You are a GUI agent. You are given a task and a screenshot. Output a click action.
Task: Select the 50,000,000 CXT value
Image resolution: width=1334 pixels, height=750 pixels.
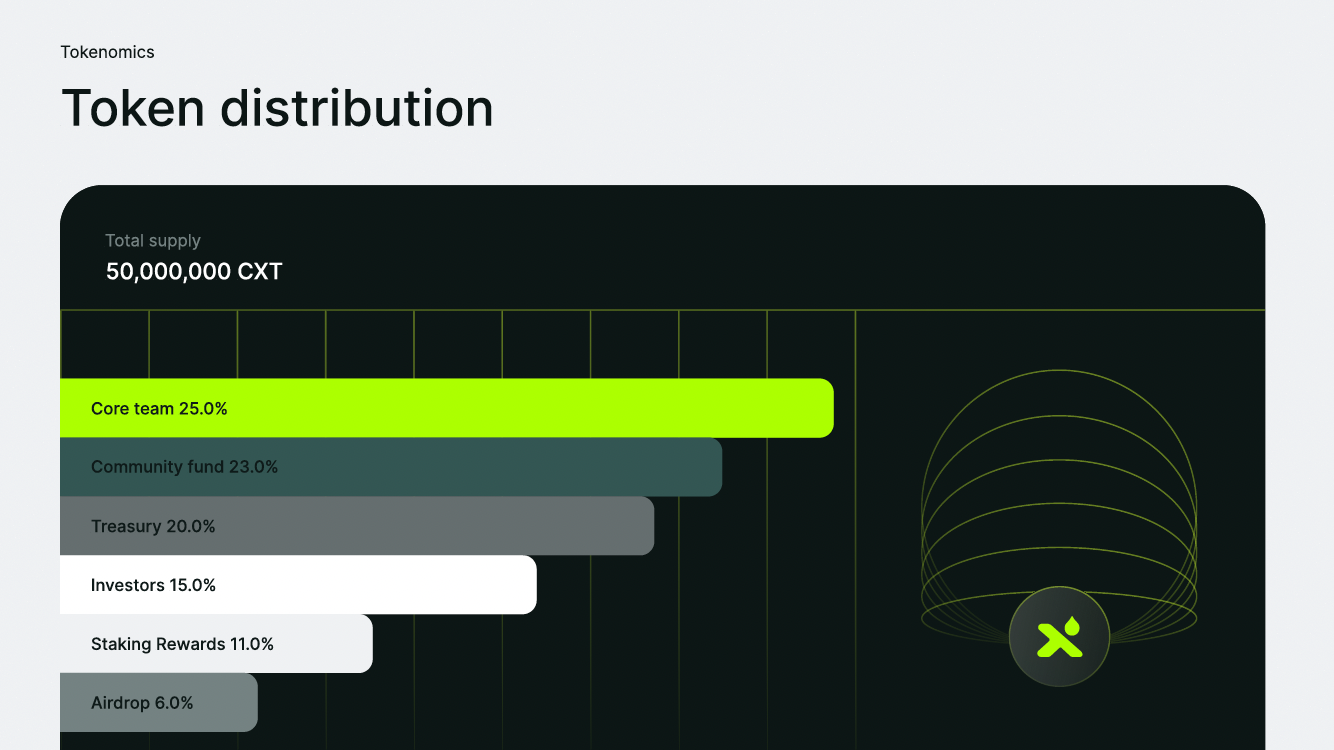pyautogui.click(x=194, y=271)
